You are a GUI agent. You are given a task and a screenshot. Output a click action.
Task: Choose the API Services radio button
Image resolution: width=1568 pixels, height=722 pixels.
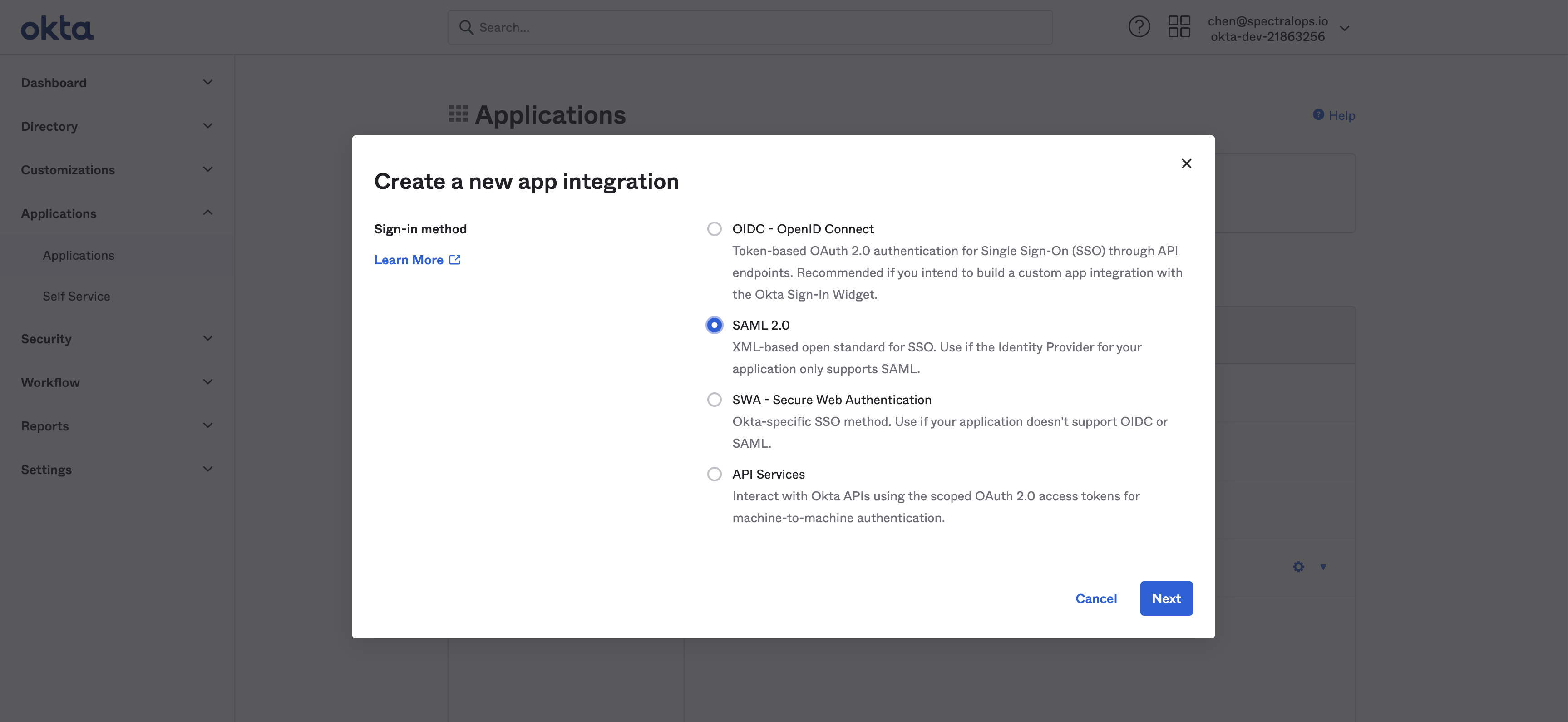(x=714, y=474)
